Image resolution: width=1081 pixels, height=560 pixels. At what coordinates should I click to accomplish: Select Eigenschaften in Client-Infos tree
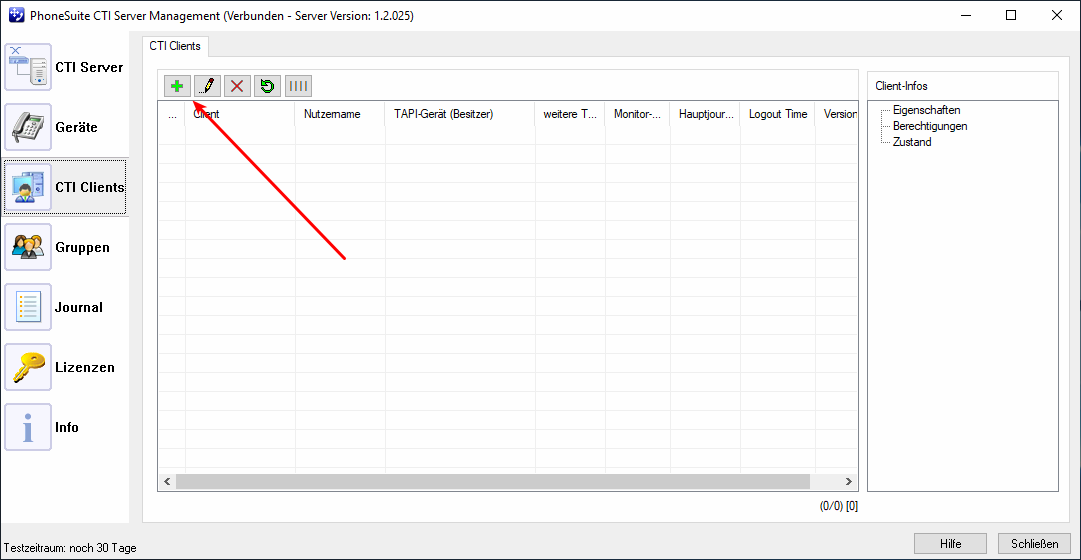(926, 110)
